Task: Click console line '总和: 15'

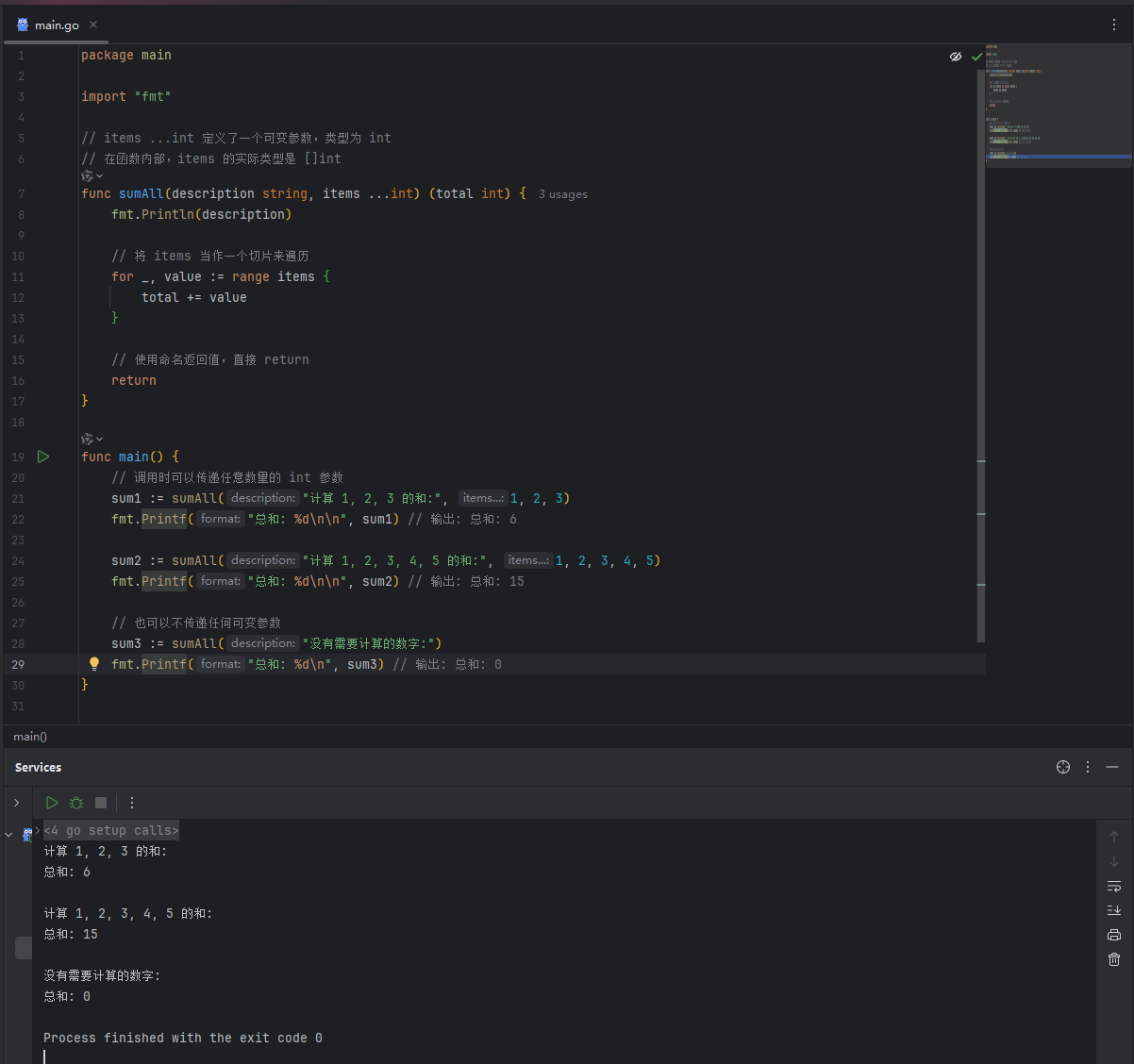Action: click(71, 935)
